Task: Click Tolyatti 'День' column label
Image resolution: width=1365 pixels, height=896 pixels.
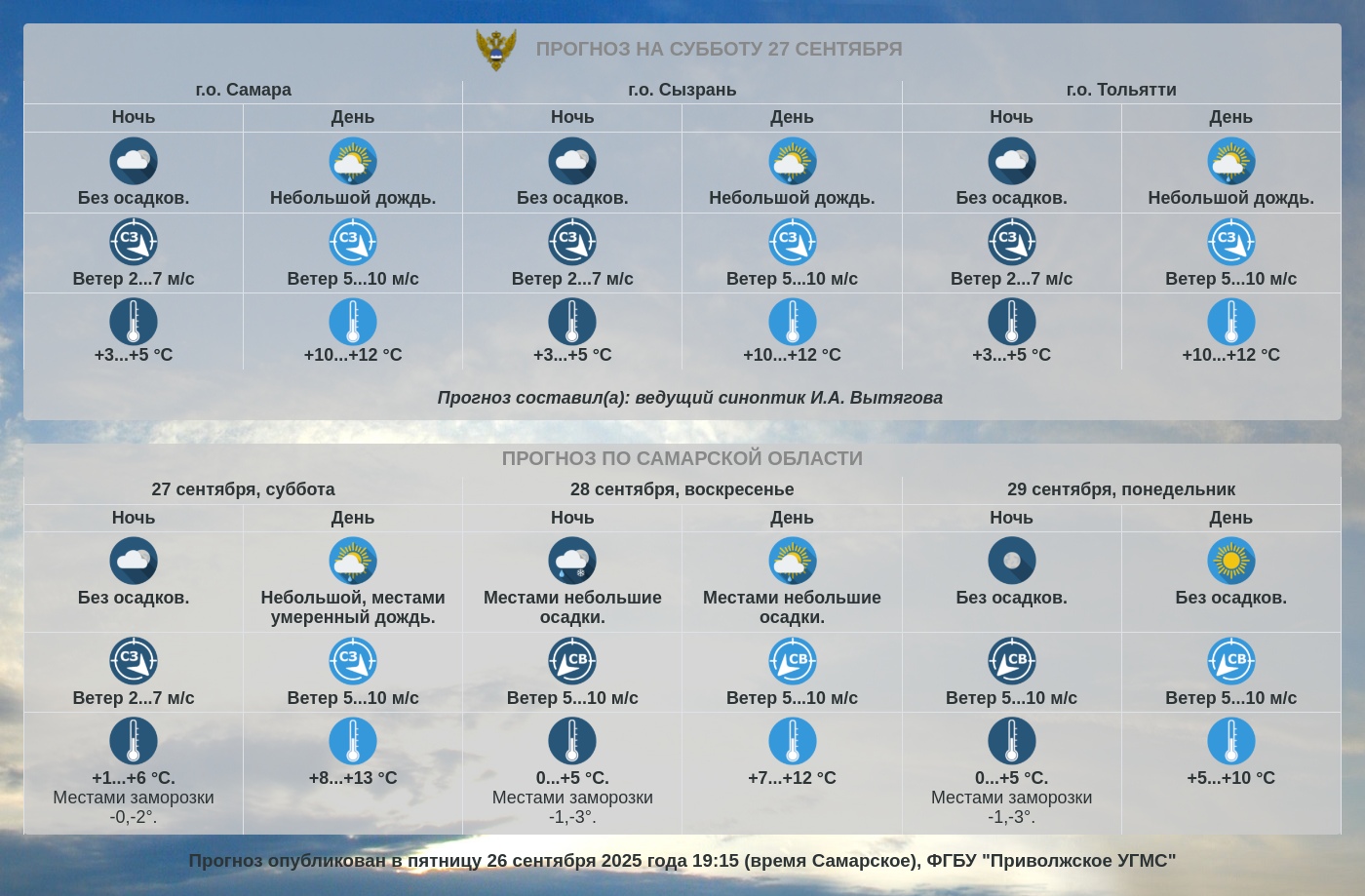Action: 1231,117
